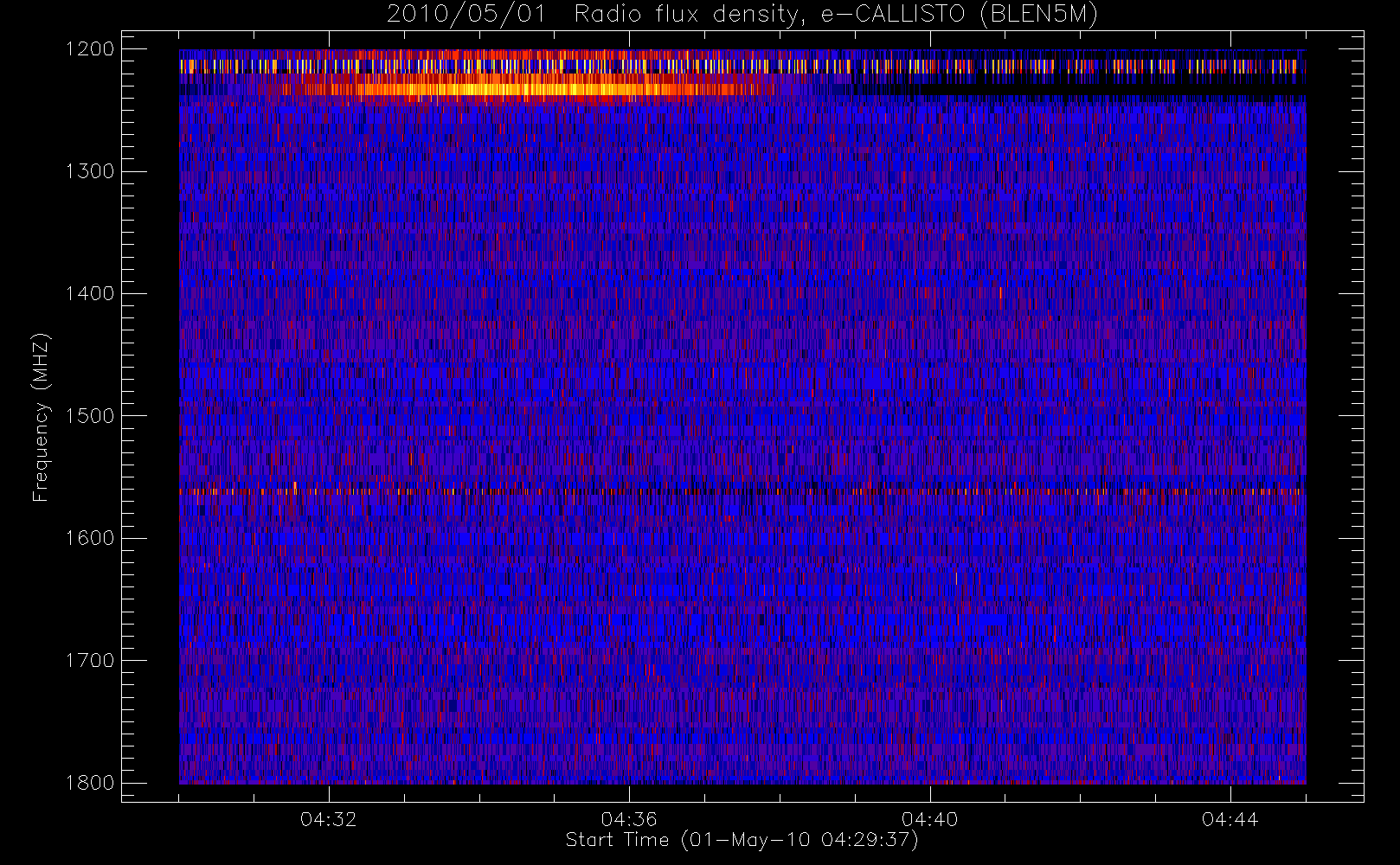Screen dimensions: 1400x865
Task: Select the 1400 frequency tick label
Action: point(90,294)
